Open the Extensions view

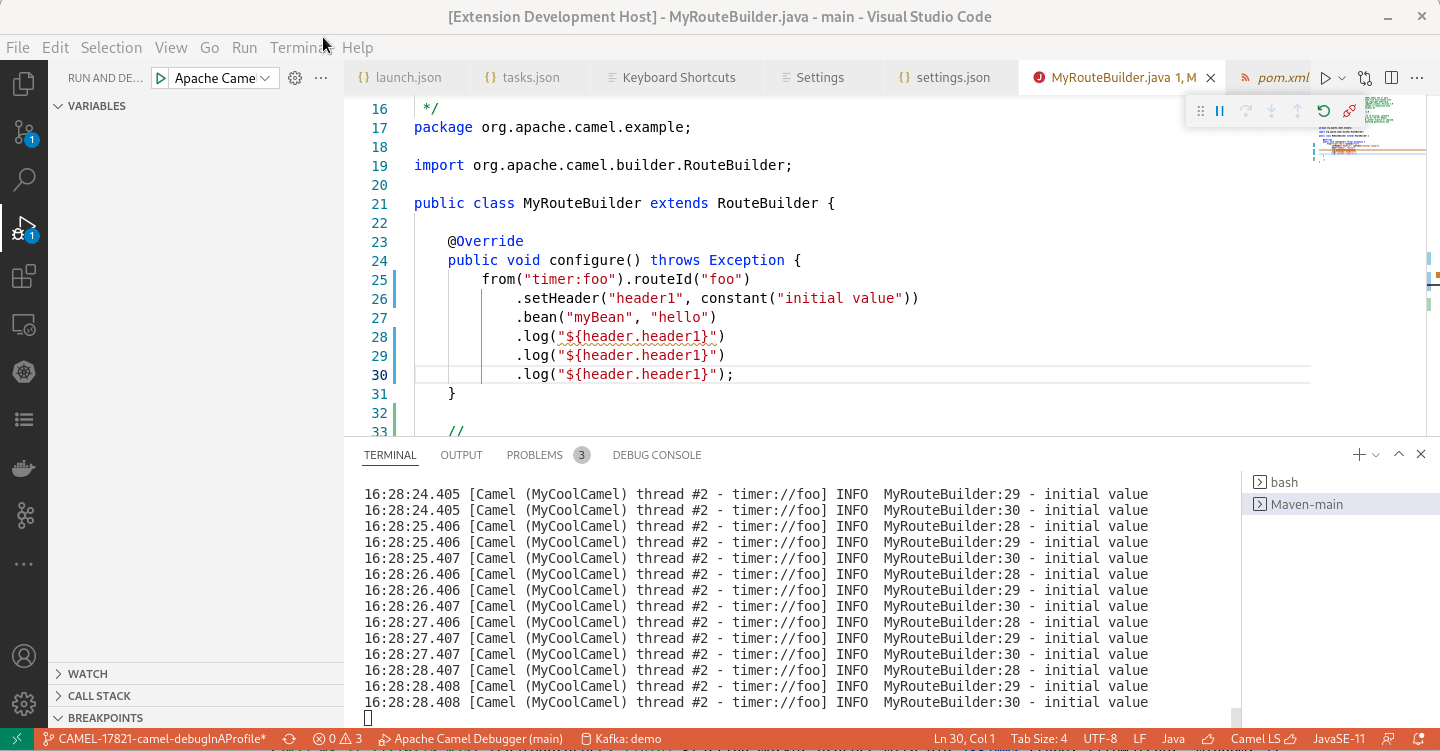[x=24, y=275]
